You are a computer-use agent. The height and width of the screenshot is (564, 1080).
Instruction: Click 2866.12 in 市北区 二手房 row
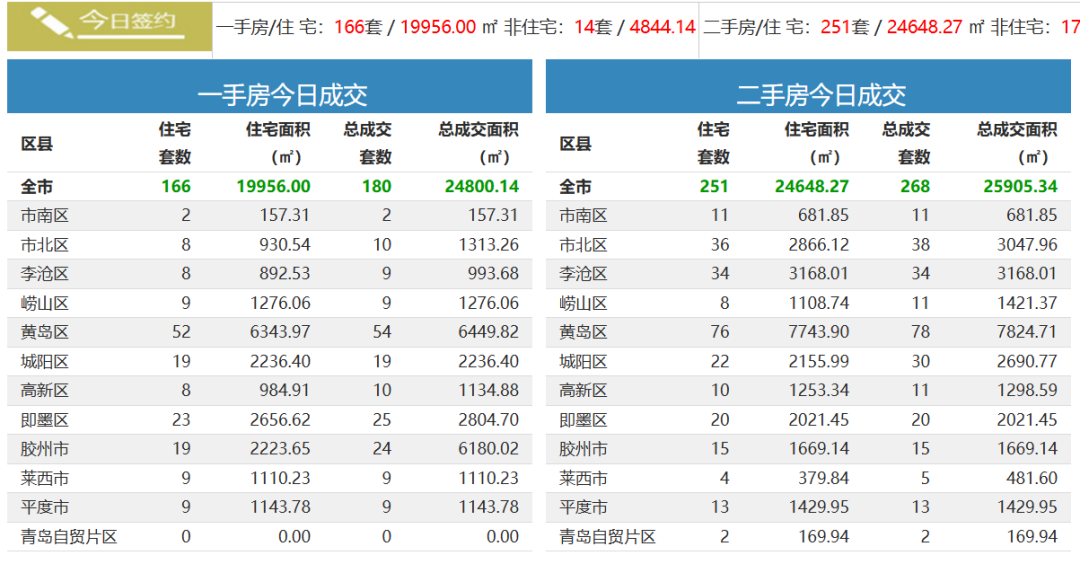pyautogui.click(x=819, y=245)
